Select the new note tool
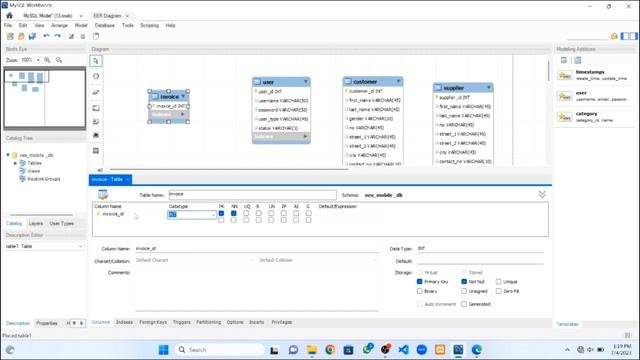 point(96,122)
